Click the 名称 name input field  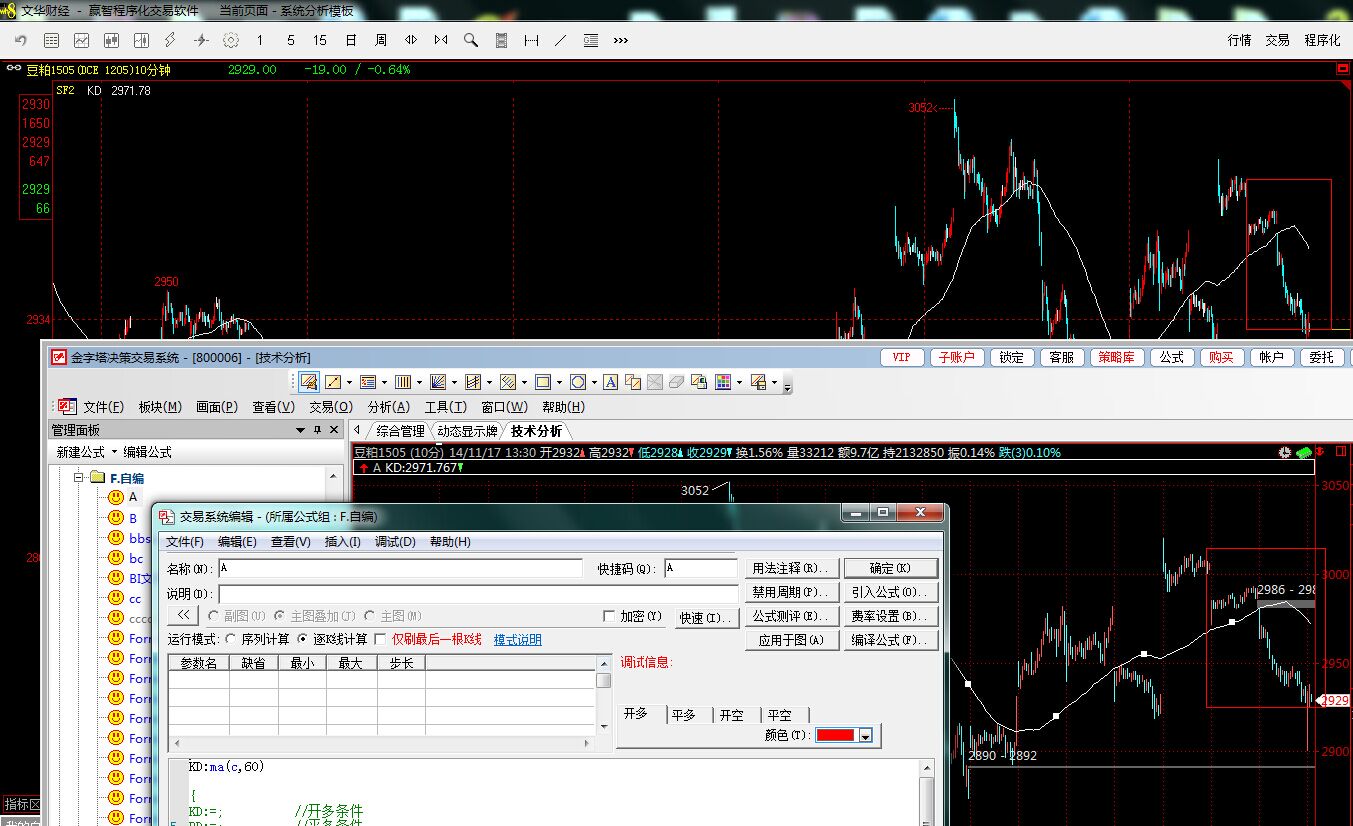(400, 568)
